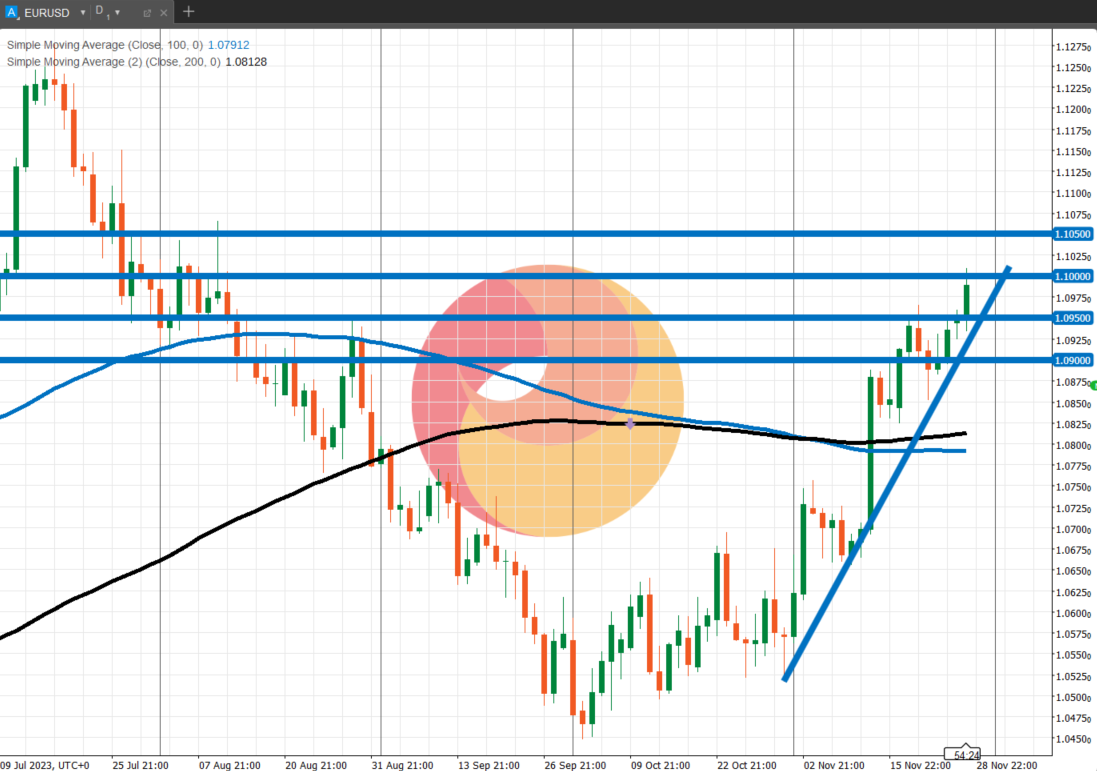The width and height of the screenshot is (1097, 771).
Task: Select the 1.09000 horizontal line price tag
Action: click(1073, 360)
